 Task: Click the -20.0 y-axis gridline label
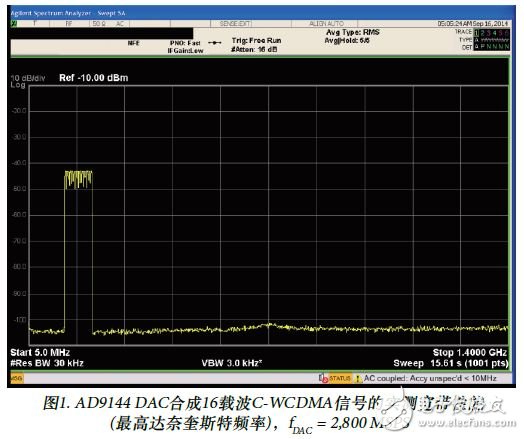coord(19,111)
